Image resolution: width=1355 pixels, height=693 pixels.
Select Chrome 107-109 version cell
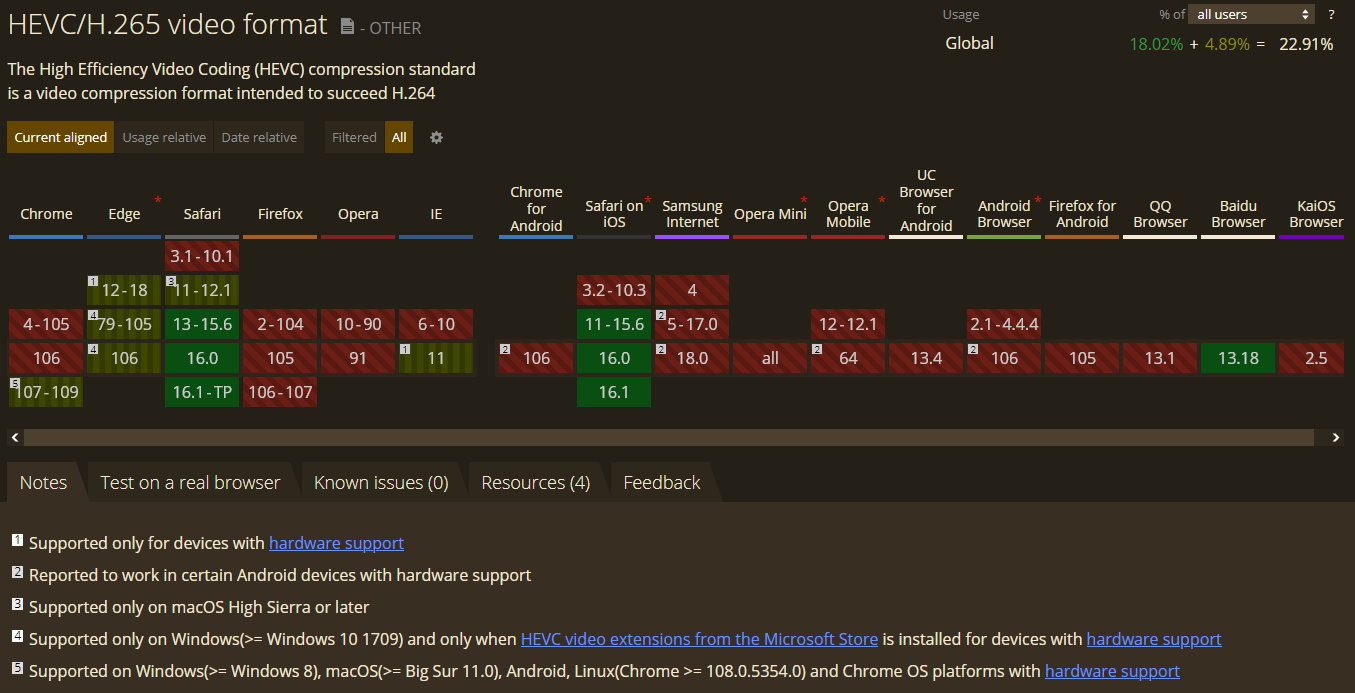pyautogui.click(x=46, y=392)
